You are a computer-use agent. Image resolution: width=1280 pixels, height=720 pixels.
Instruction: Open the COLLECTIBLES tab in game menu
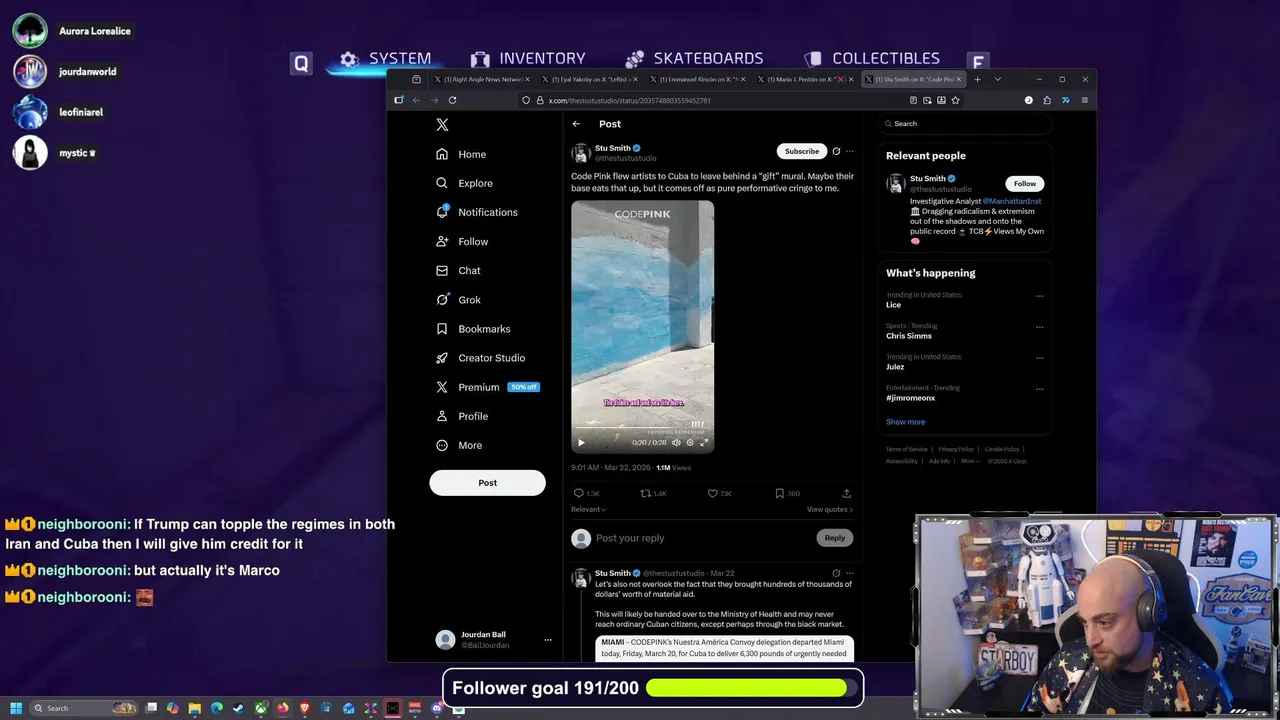point(873,59)
